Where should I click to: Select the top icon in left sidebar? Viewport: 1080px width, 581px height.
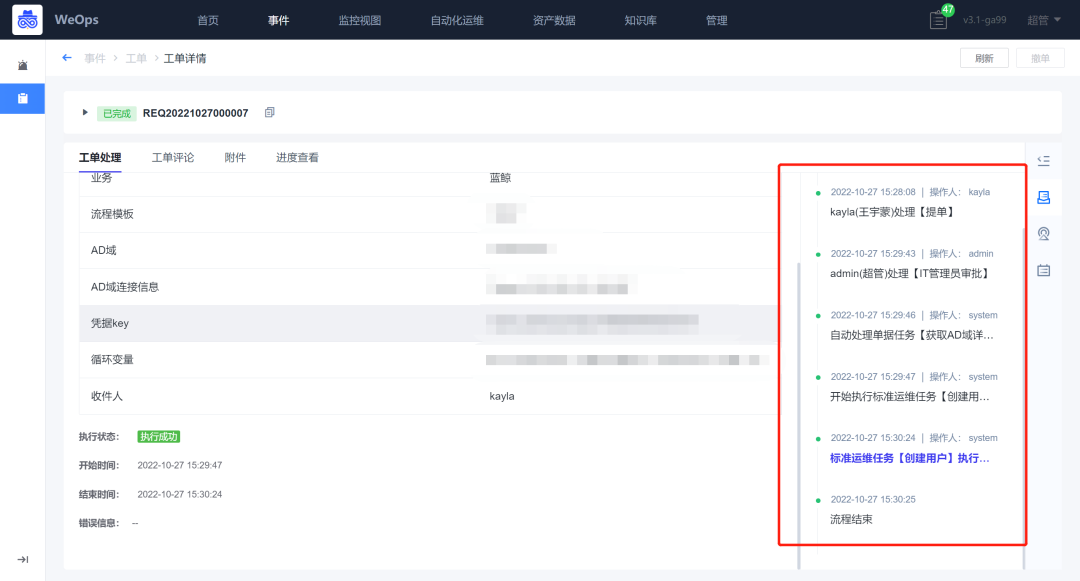22,64
